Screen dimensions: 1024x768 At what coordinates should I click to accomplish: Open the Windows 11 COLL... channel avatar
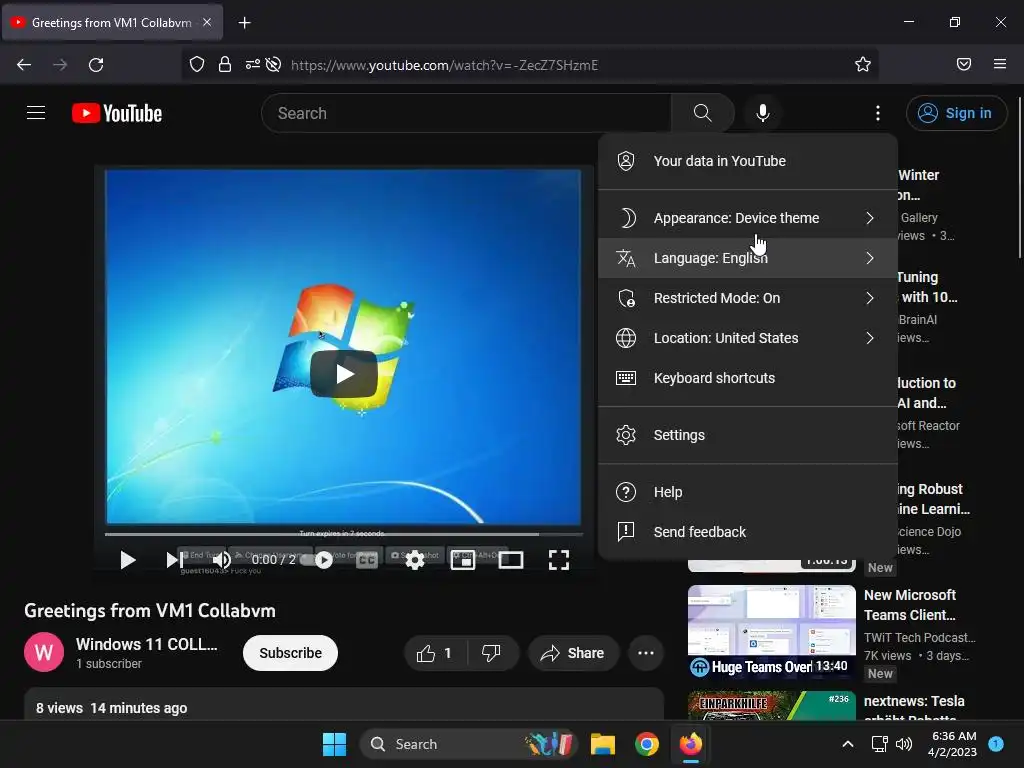click(x=44, y=652)
